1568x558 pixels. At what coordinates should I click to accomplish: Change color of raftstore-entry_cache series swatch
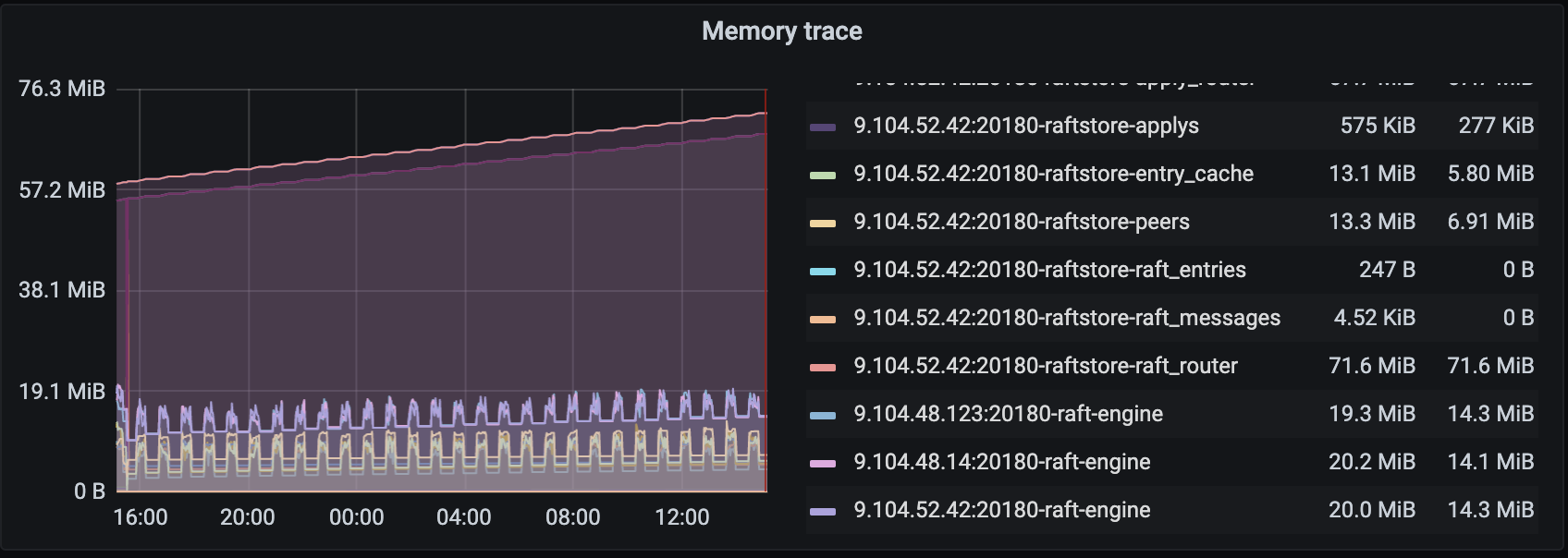click(x=823, y=175)
